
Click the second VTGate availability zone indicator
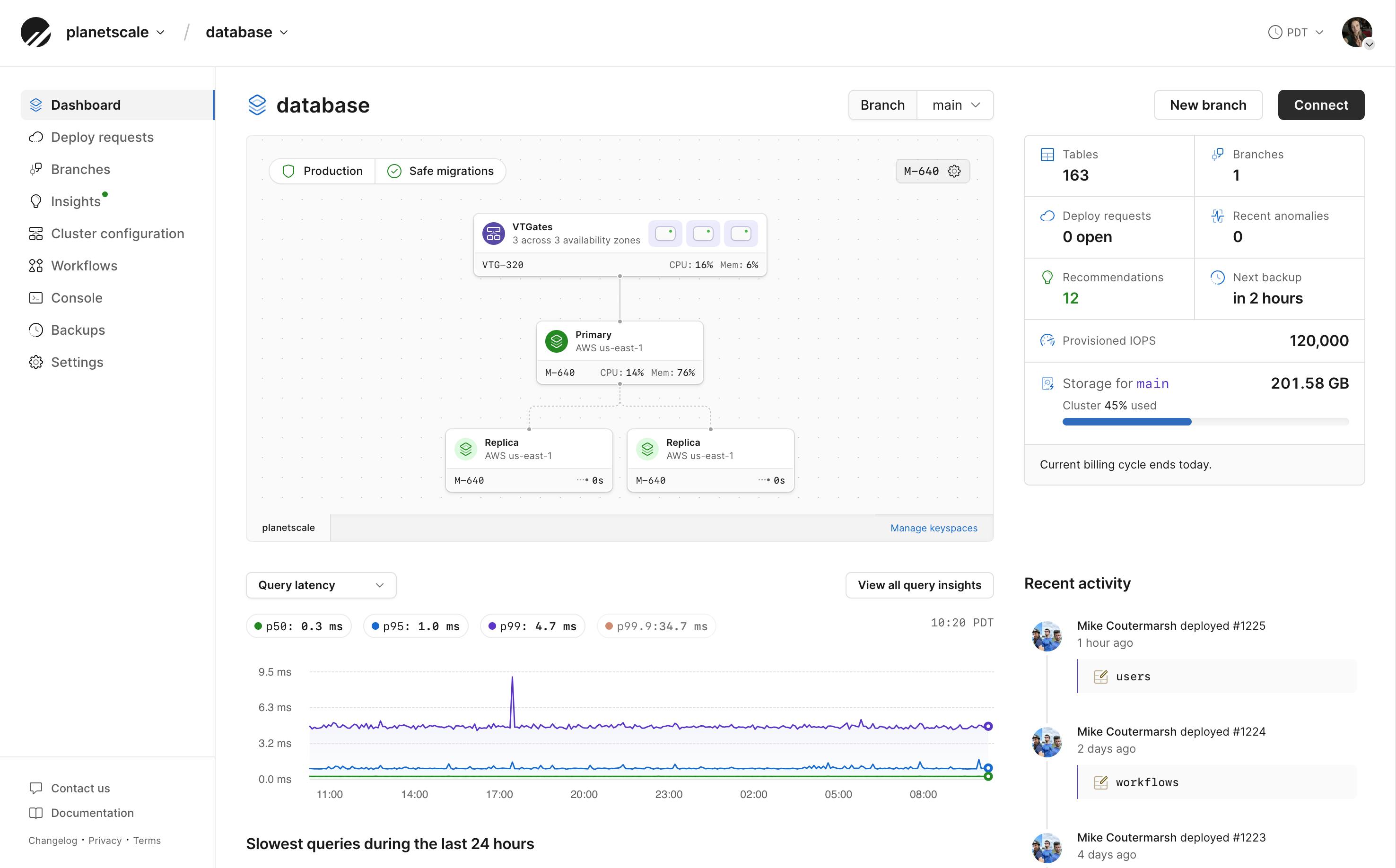[x=703, y=234]
